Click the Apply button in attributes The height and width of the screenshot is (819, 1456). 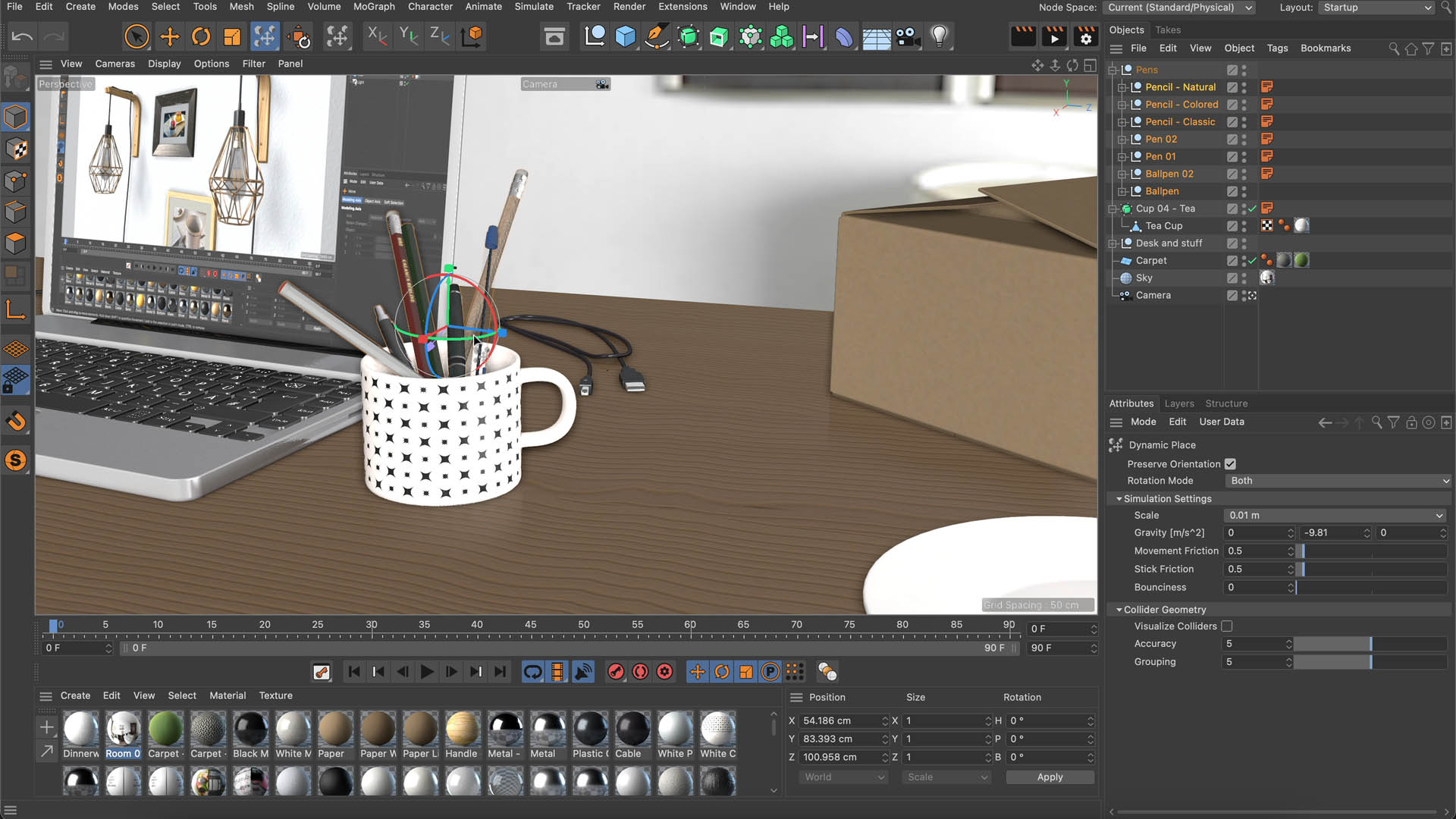[x=1050, y=777]
